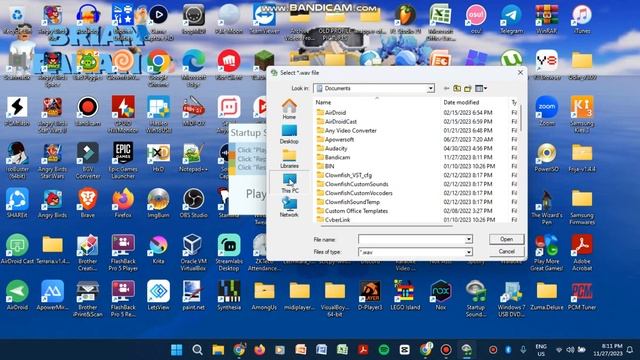Select the Telegram desktop icon
Viewport: 640px width, 360px height.
511,19
